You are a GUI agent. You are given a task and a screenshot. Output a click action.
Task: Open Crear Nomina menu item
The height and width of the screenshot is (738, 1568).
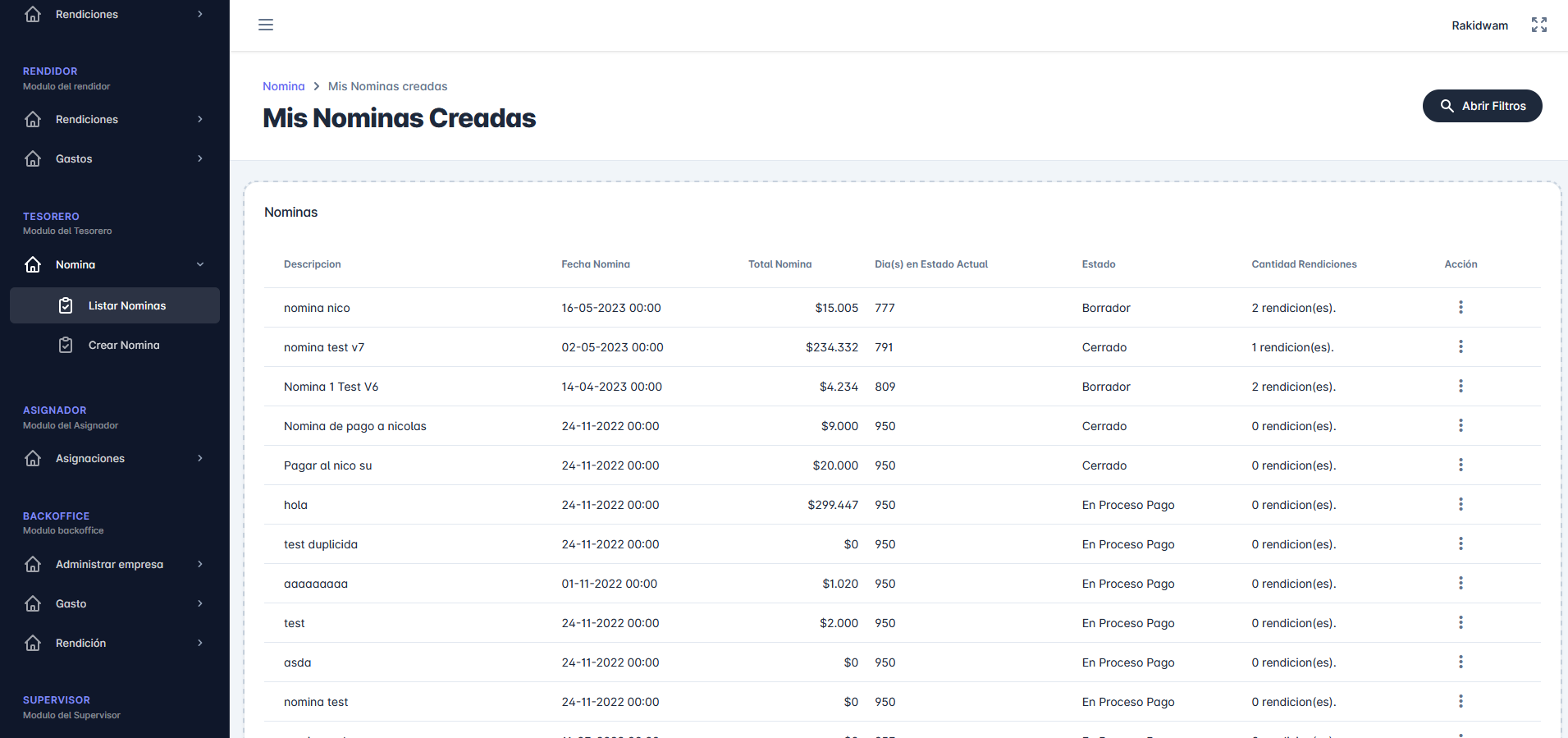coord(124,345)
